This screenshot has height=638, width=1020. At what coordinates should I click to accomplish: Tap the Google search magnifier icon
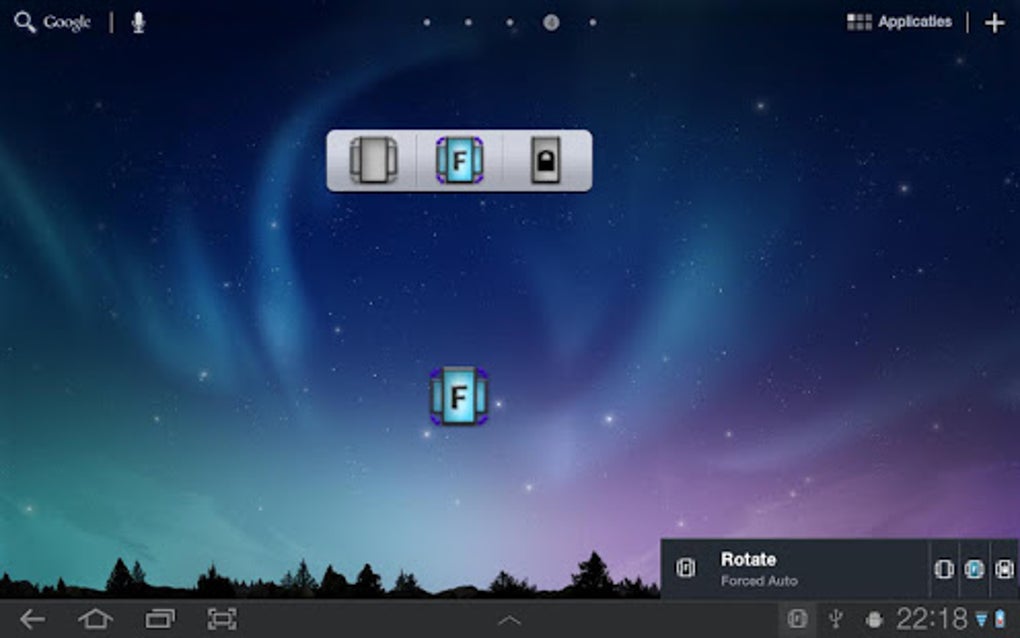click(22, 20)
